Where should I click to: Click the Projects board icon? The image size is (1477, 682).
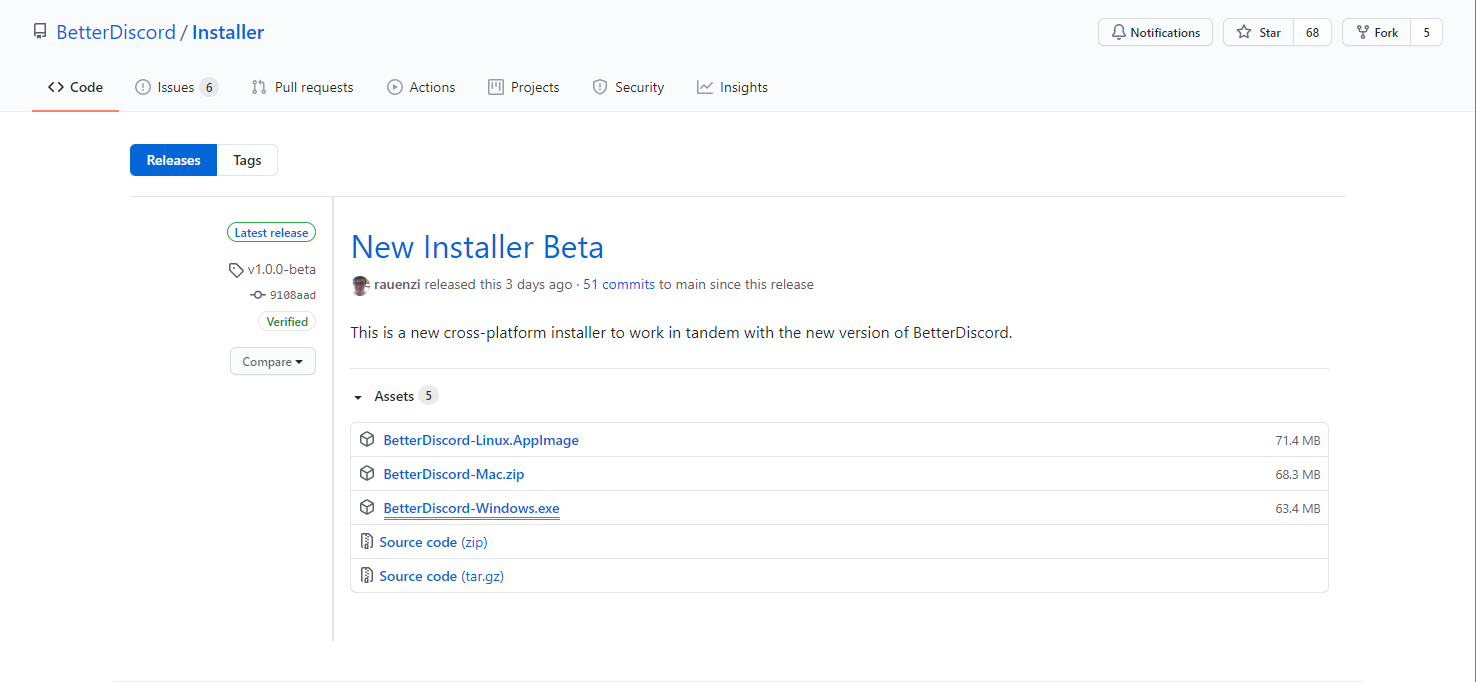click(496, 87)
